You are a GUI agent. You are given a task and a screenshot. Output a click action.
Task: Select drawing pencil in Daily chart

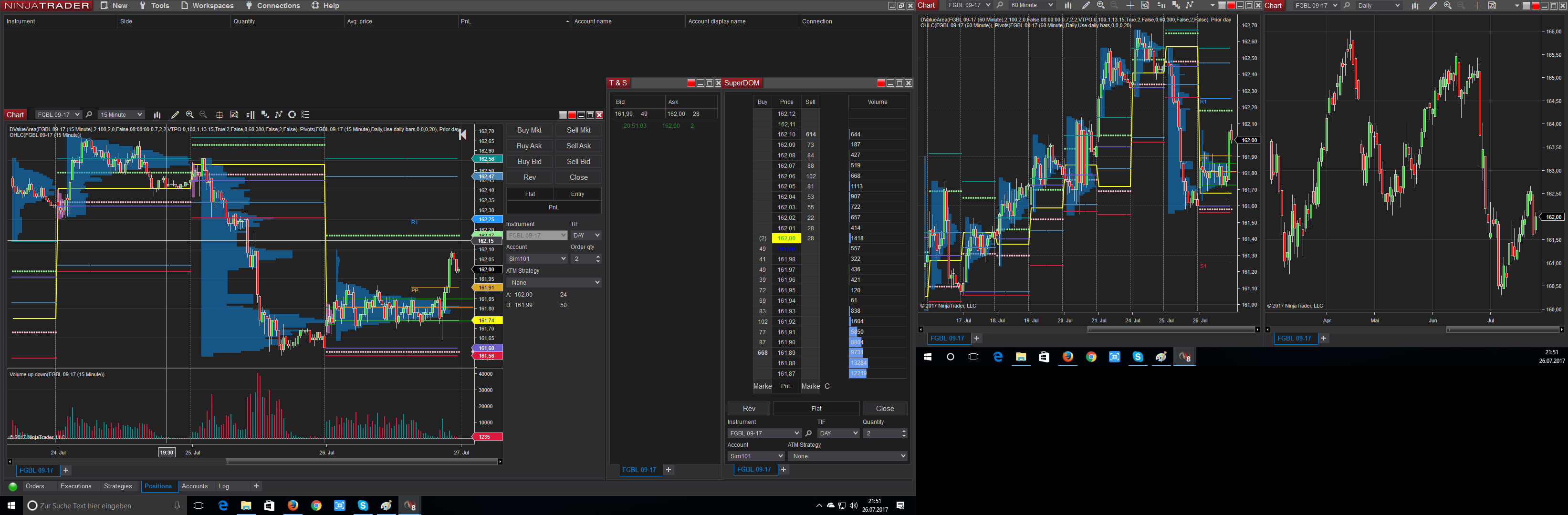point(1432,5)
